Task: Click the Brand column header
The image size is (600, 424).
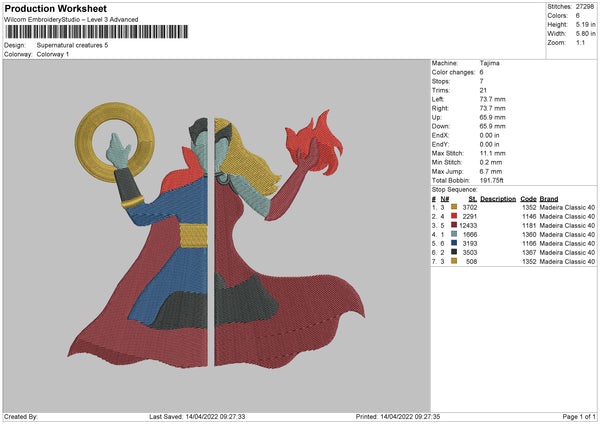Action: (550, 198)
